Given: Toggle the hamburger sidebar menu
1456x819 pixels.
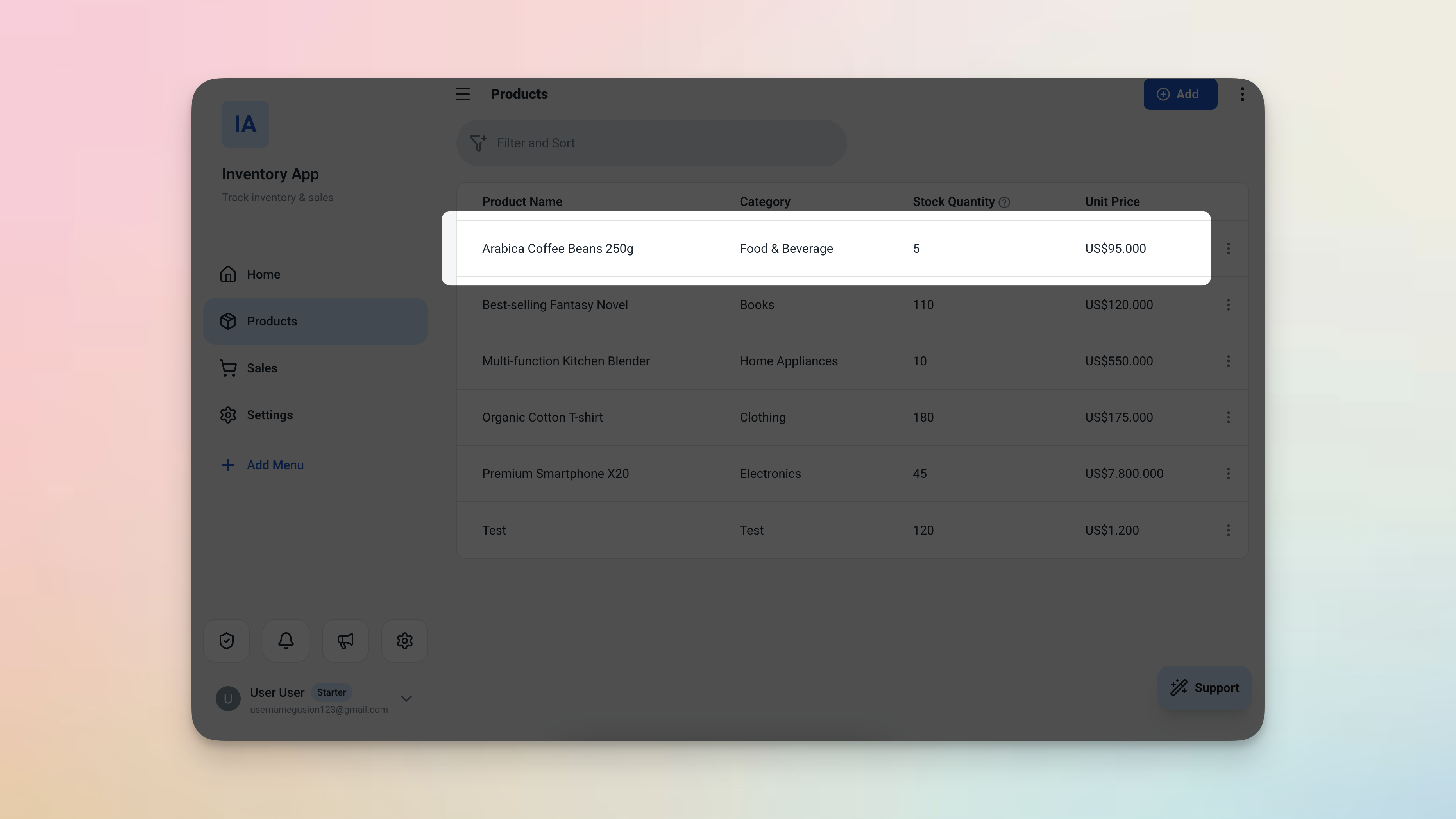Looking at the screenshot, I should [462, 94].
